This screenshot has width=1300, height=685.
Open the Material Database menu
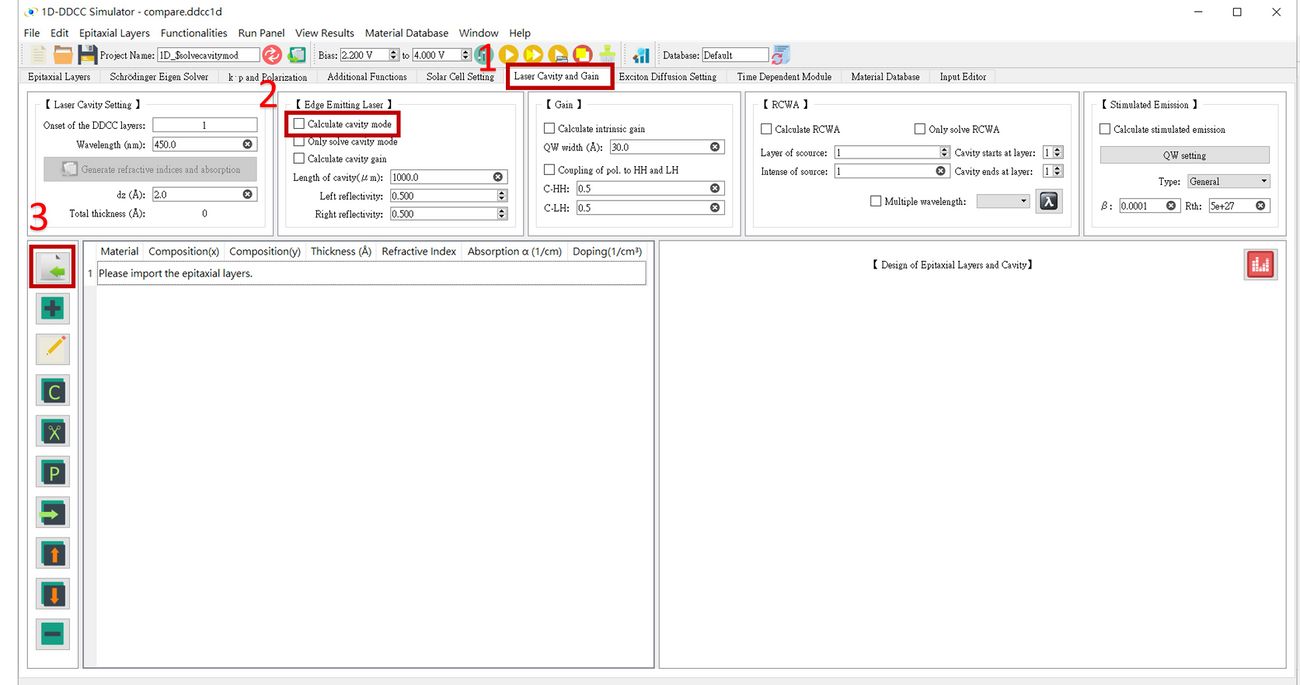click(406, 33)
